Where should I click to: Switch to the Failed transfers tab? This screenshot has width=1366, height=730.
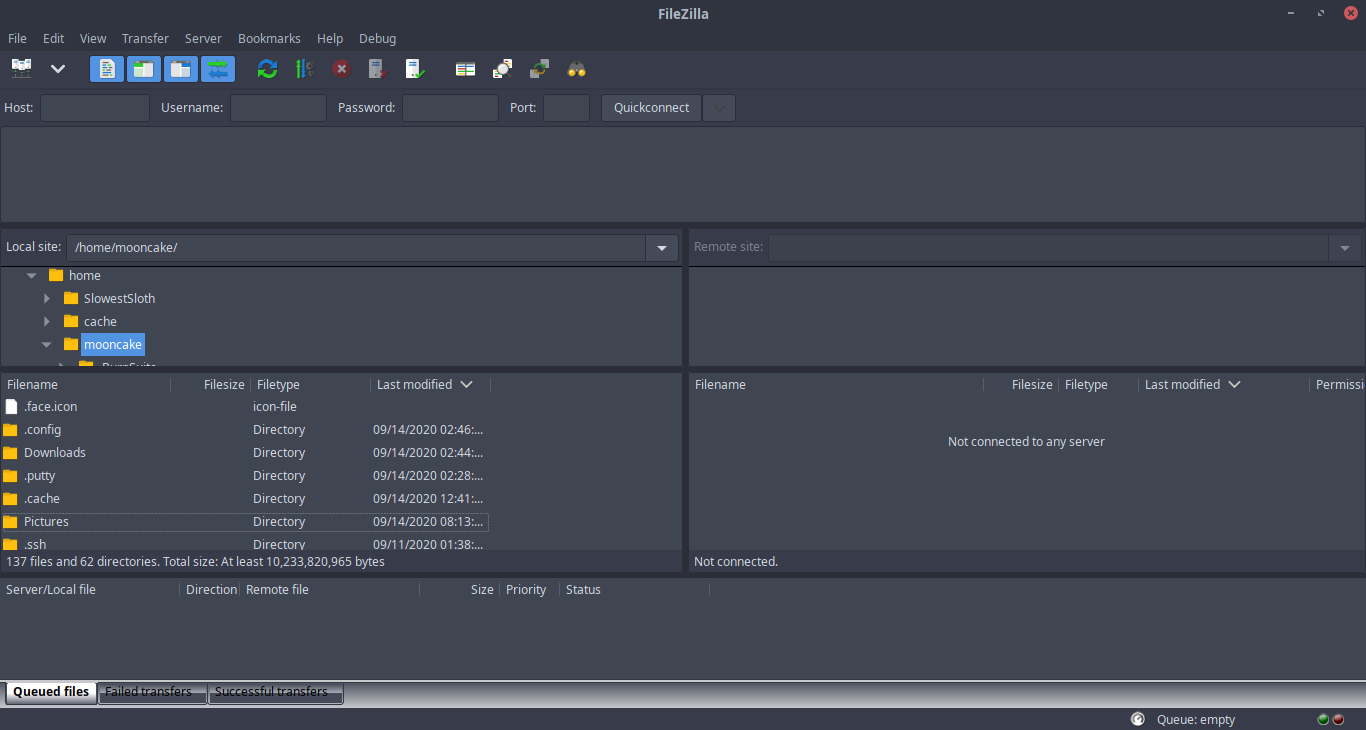(152, 692)
